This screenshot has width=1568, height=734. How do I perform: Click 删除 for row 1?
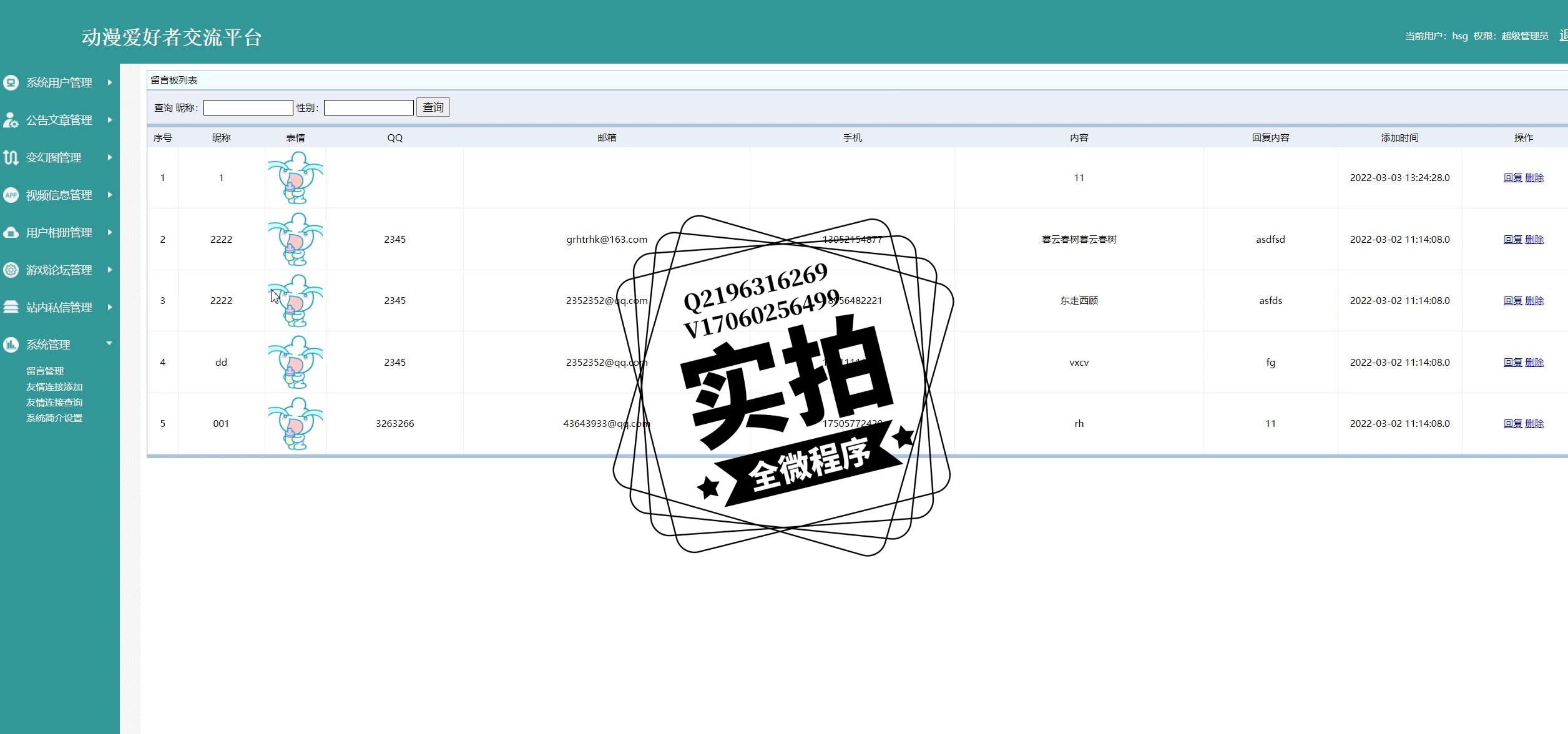tap(1534, 178)
